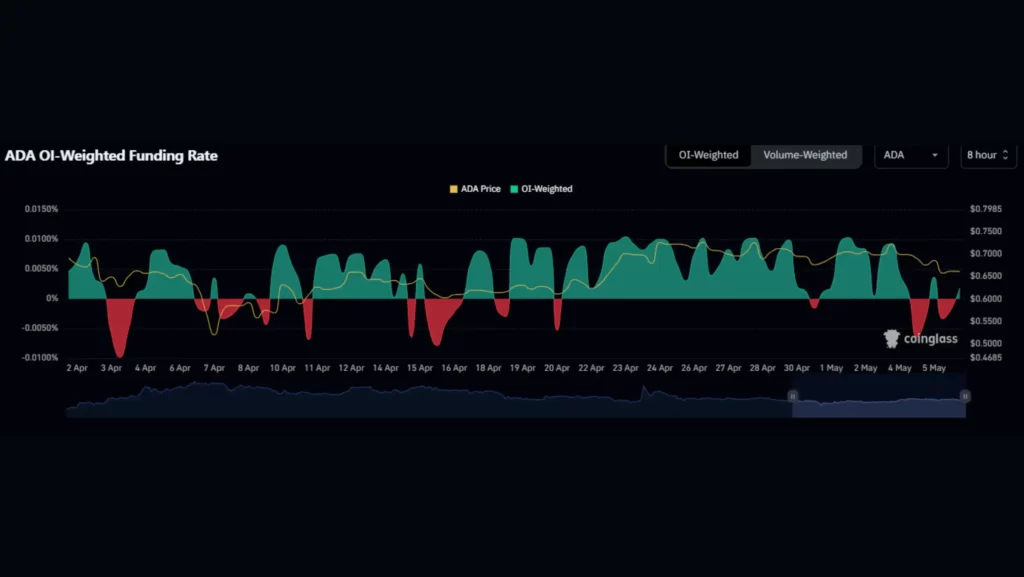Image resolution: width=1024 pixels, height=577 pixels.
Task: Click the $0.5000 price label
Action: [985, 343]
